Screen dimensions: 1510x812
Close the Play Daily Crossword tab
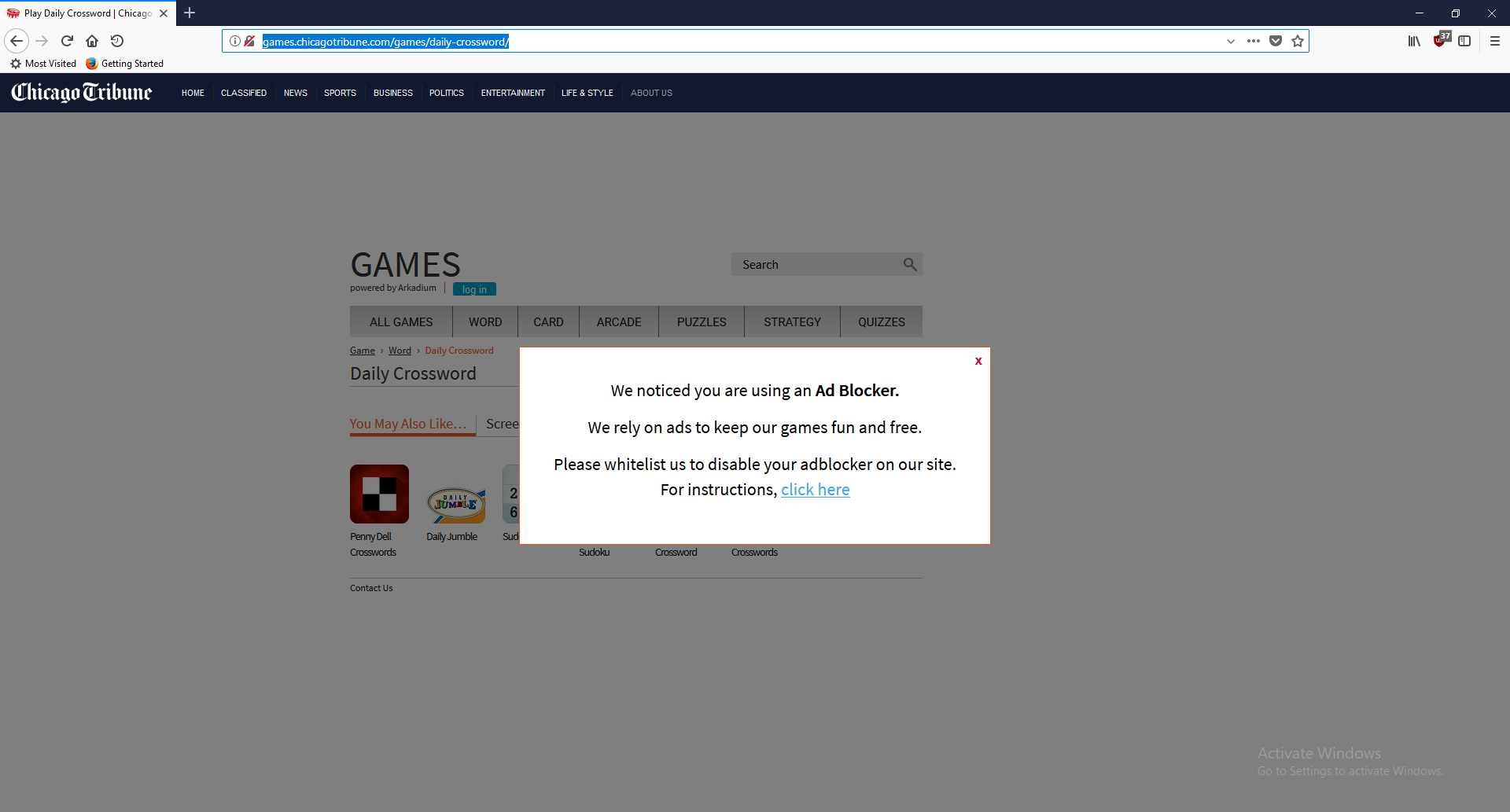(x=164, y=13)
